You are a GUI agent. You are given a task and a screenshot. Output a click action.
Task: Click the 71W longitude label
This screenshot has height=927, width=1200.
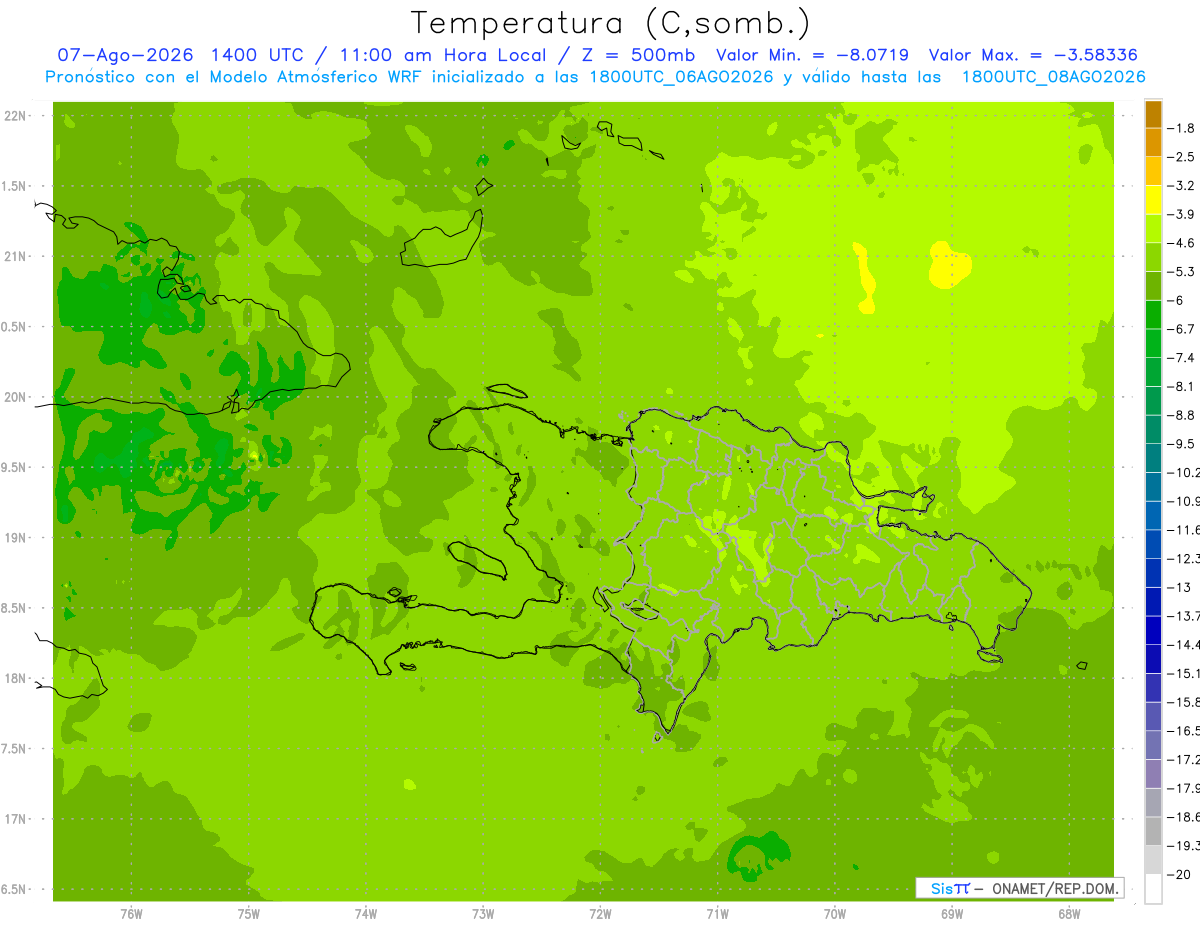pyautogui.click(x=717, y=914)
